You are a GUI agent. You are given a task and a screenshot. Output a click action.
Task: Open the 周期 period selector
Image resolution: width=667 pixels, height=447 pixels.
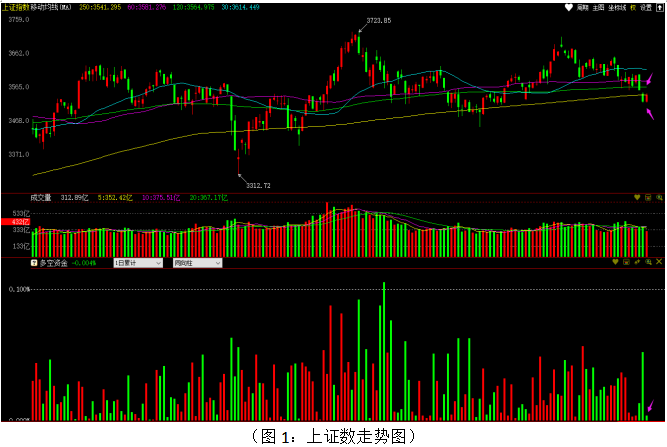click(x=582, y=7)
